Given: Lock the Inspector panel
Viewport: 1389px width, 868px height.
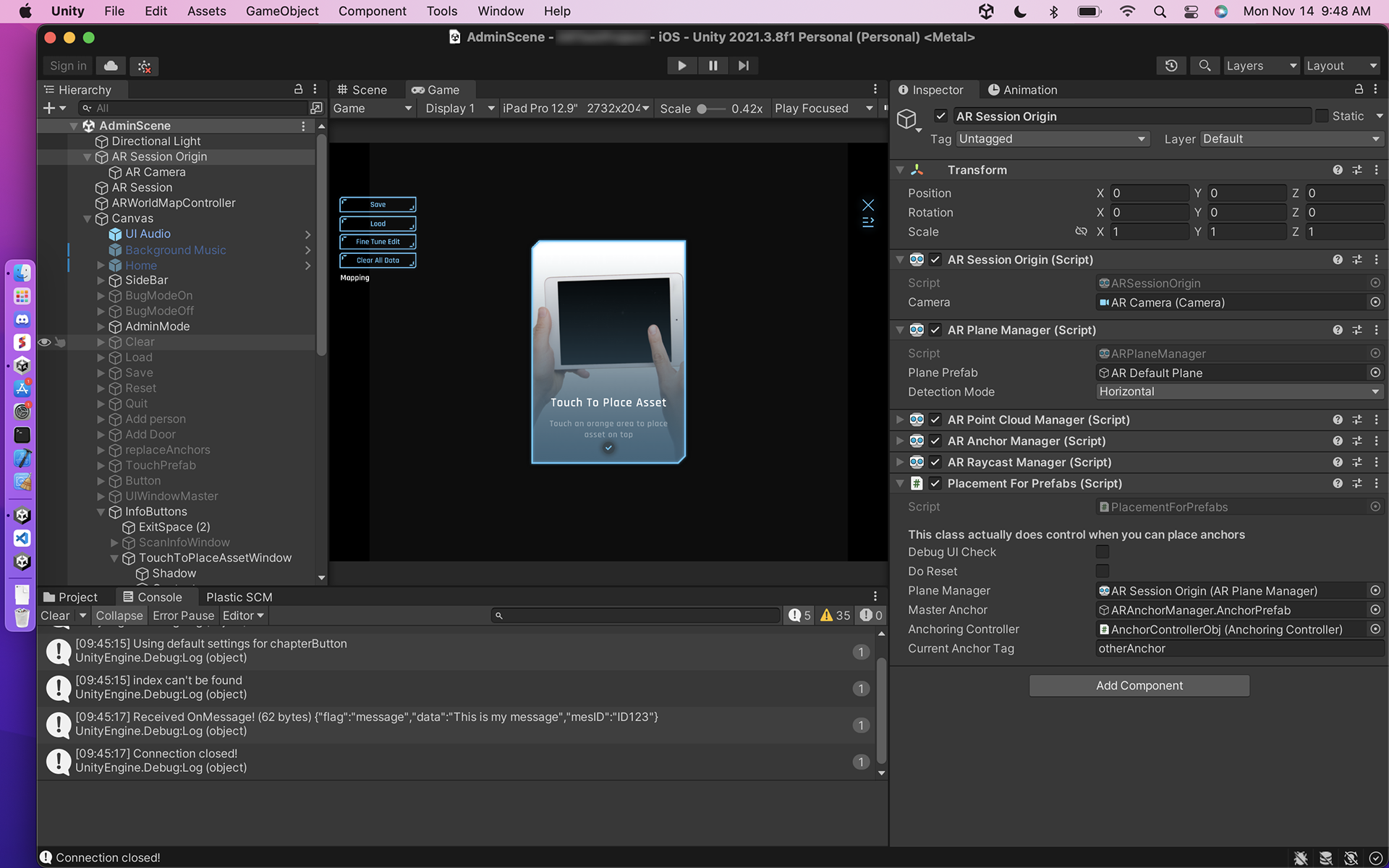Looking at the screenshot, I should pyautogui.click(x=1359, y=89).
